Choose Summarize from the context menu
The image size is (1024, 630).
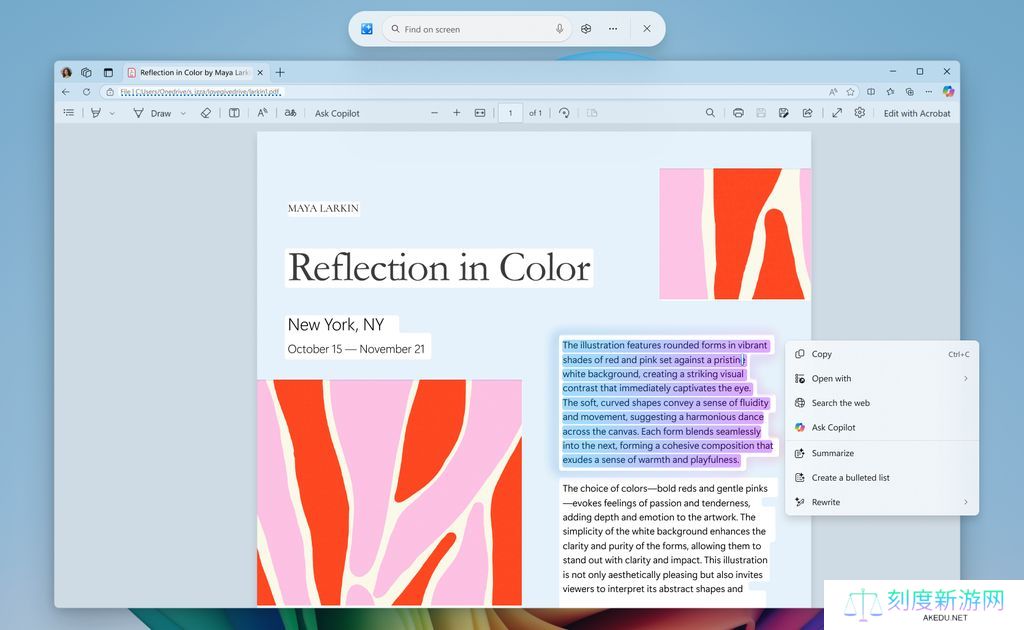click(x=832, y=453)
